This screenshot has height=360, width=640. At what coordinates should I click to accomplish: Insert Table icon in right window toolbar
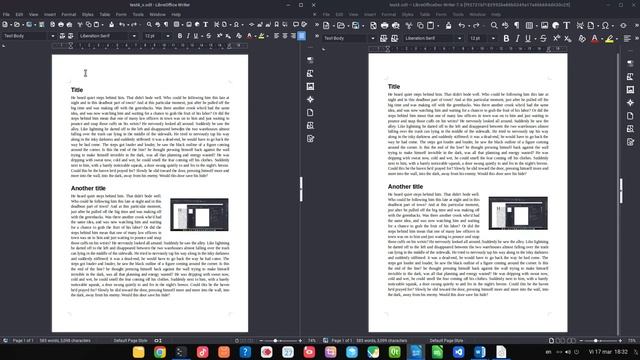coord(529,25)
